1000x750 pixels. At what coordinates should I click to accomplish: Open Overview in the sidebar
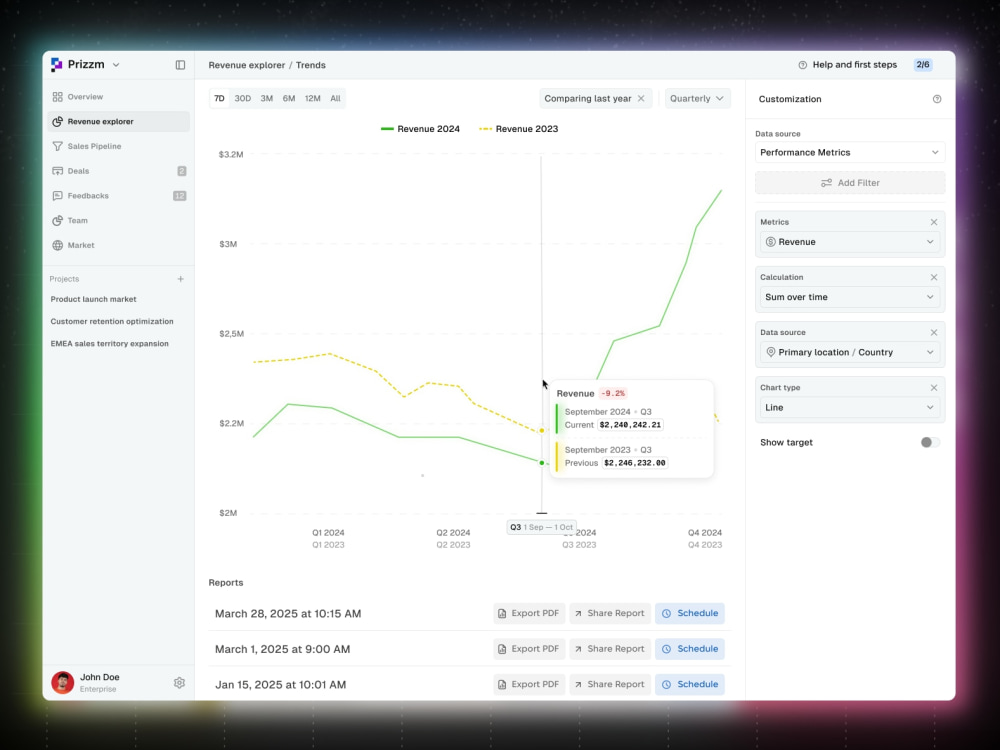click(x=119, y=97)
